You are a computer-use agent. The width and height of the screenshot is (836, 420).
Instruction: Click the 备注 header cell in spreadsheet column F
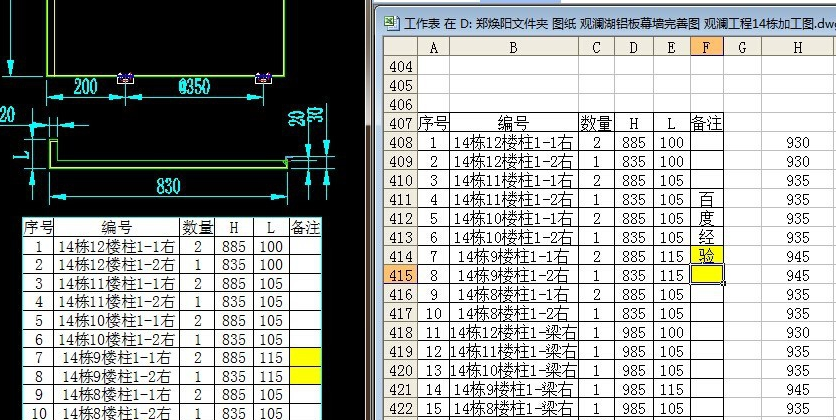point(706,124)
